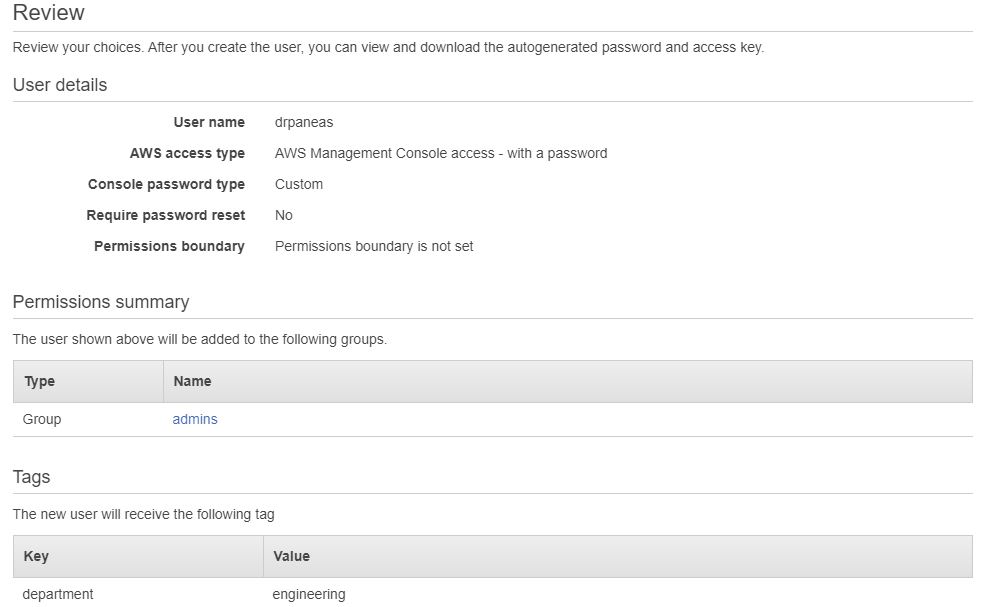Open the admins group link
The height and width of the screenshot is (607, 984).
(x=195, y=419)
